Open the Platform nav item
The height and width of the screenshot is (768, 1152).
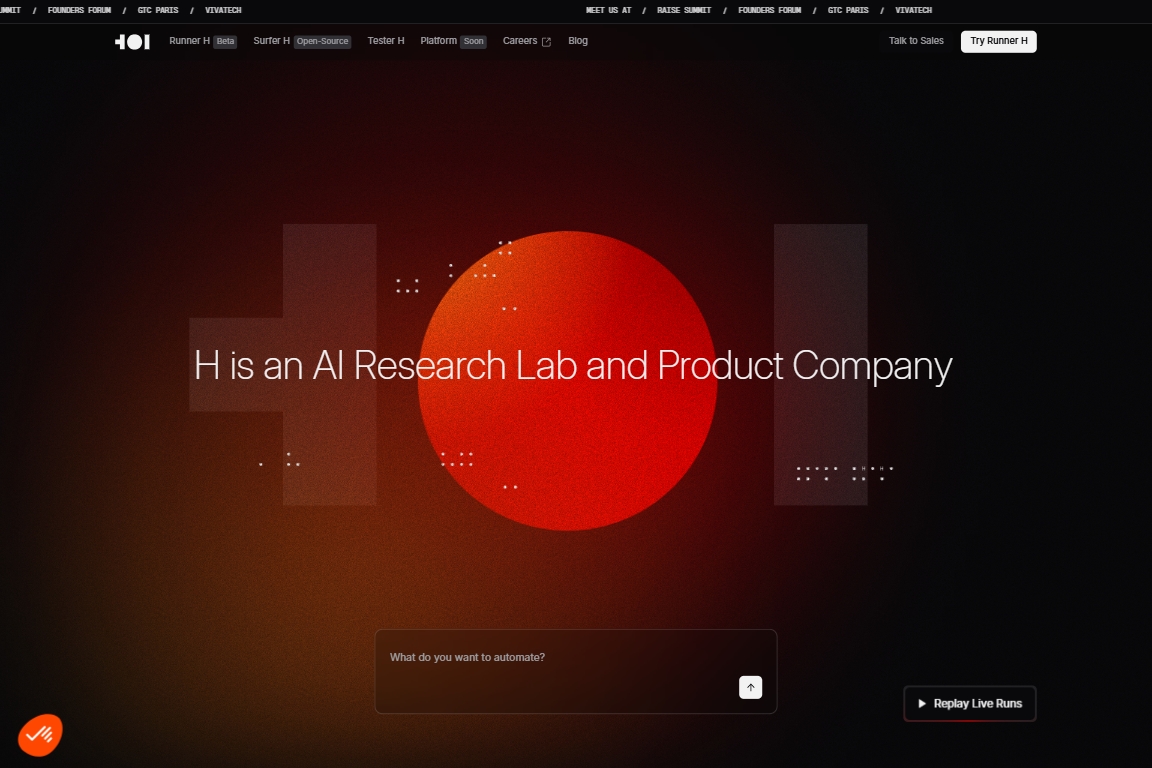pyautogui.click(x=438, y=41)
